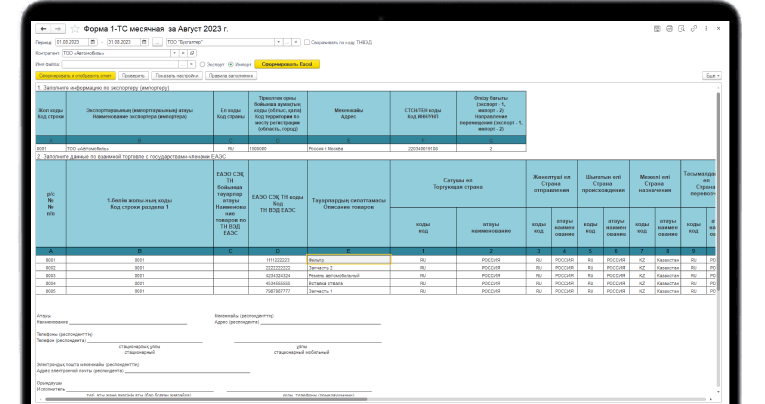Viewport: 765px width, 404px height.
Task: Open print preview icon in title bar
Action: click(682, 29)
